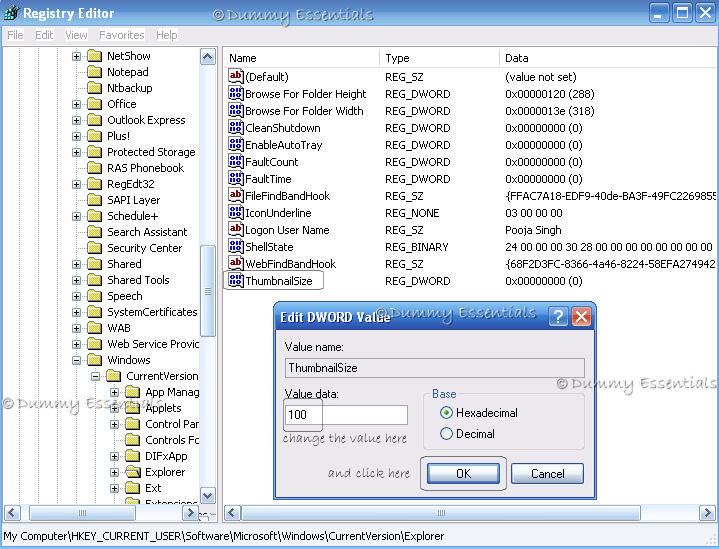719x549 pixels.
Task: Click the Windows folder icon in tree
Action: pos(94,360)
